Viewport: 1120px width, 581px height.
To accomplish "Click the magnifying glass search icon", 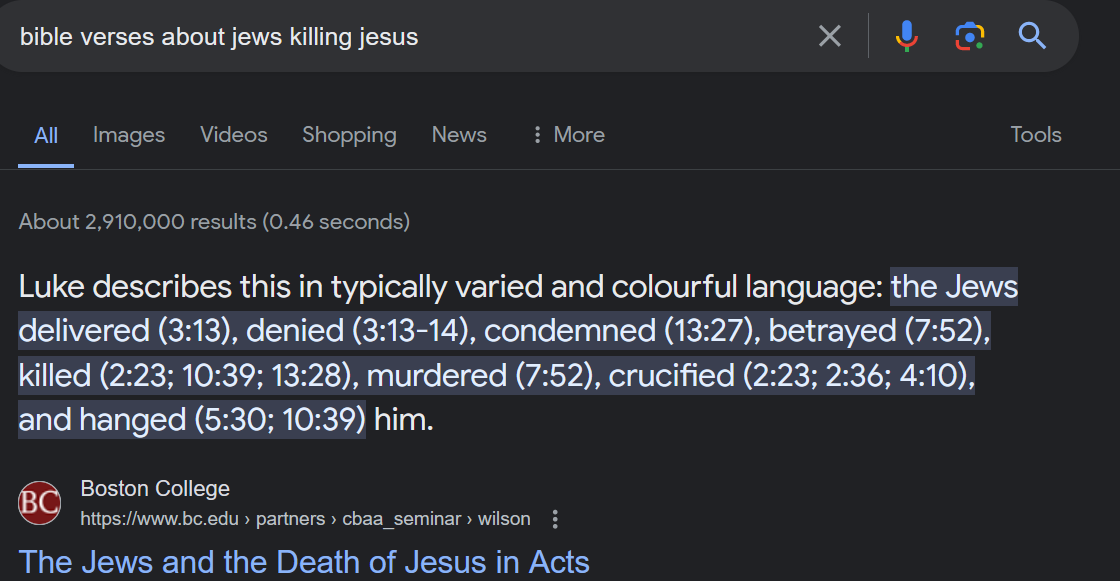I will 1032,37.
